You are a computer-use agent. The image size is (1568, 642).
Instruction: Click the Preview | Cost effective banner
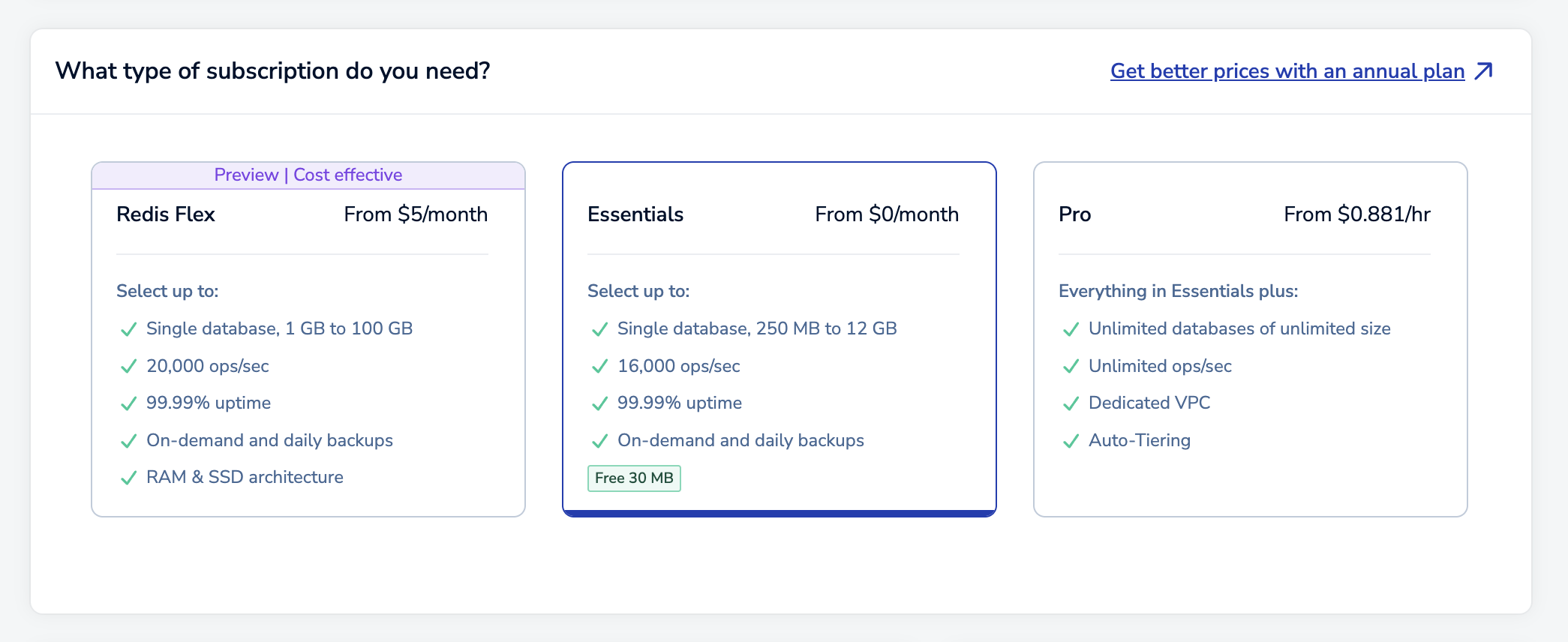[x=308, y=175]
